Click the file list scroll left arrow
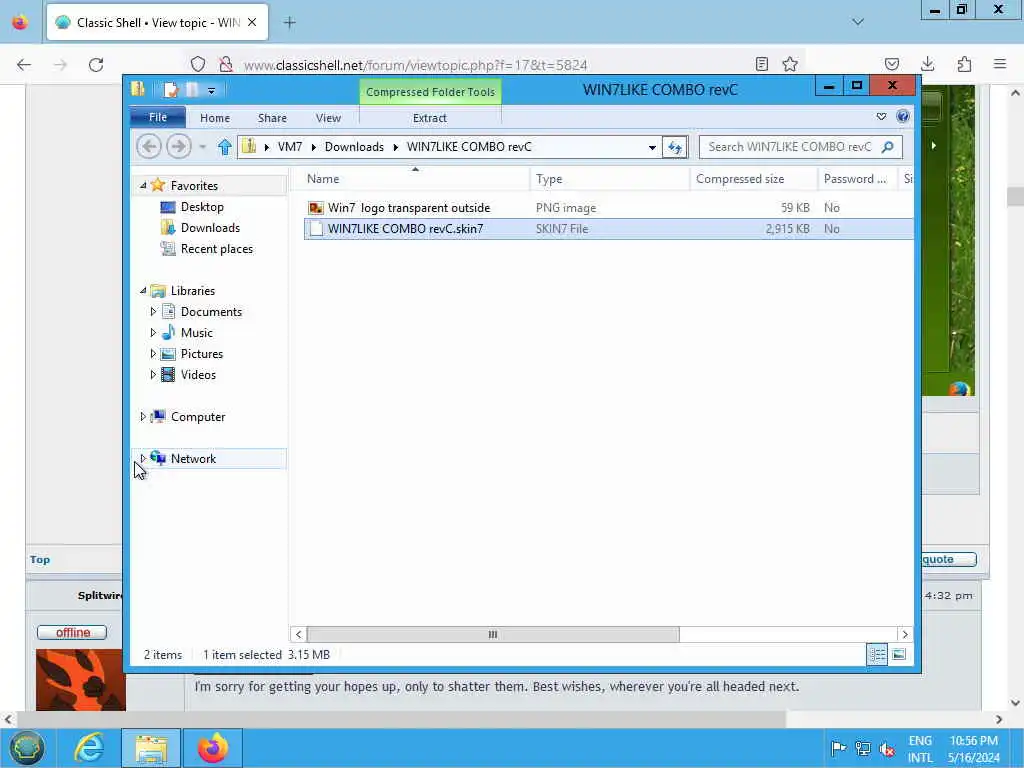Viewport: 1024px width, 768px height. pos(298,634)
